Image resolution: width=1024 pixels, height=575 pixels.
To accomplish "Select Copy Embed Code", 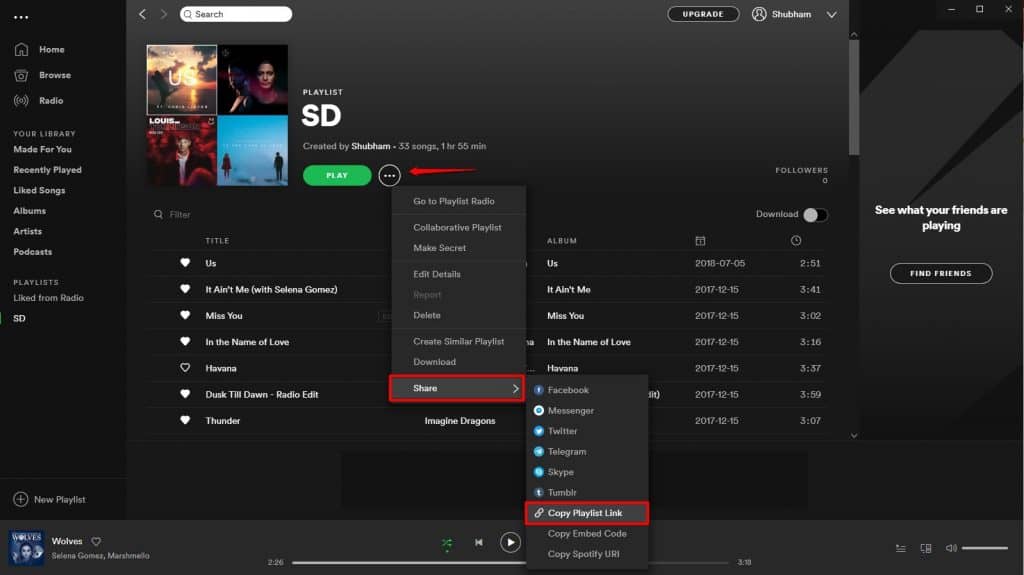I will pos(586,534).
